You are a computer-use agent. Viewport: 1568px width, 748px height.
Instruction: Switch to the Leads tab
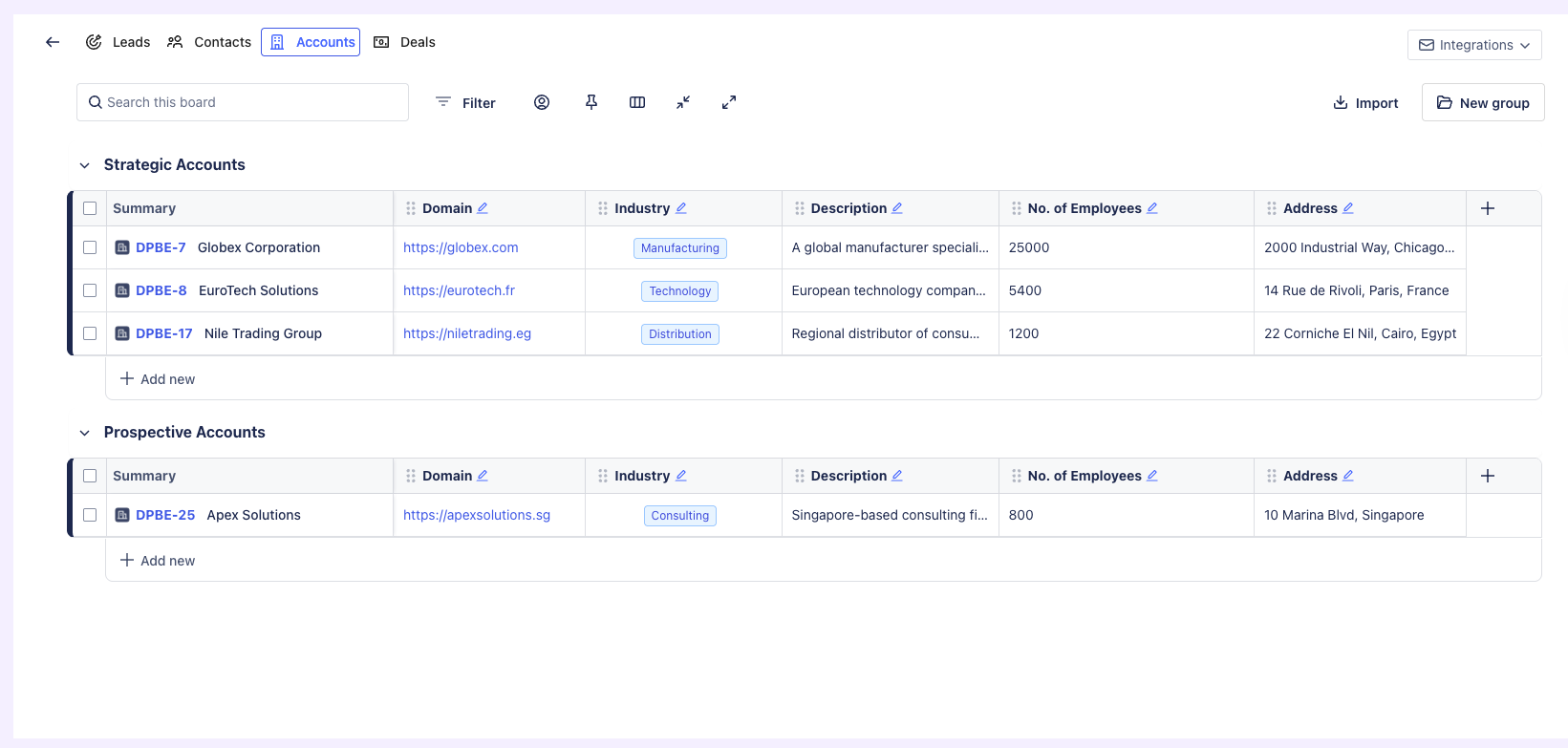tap(118, 42)
